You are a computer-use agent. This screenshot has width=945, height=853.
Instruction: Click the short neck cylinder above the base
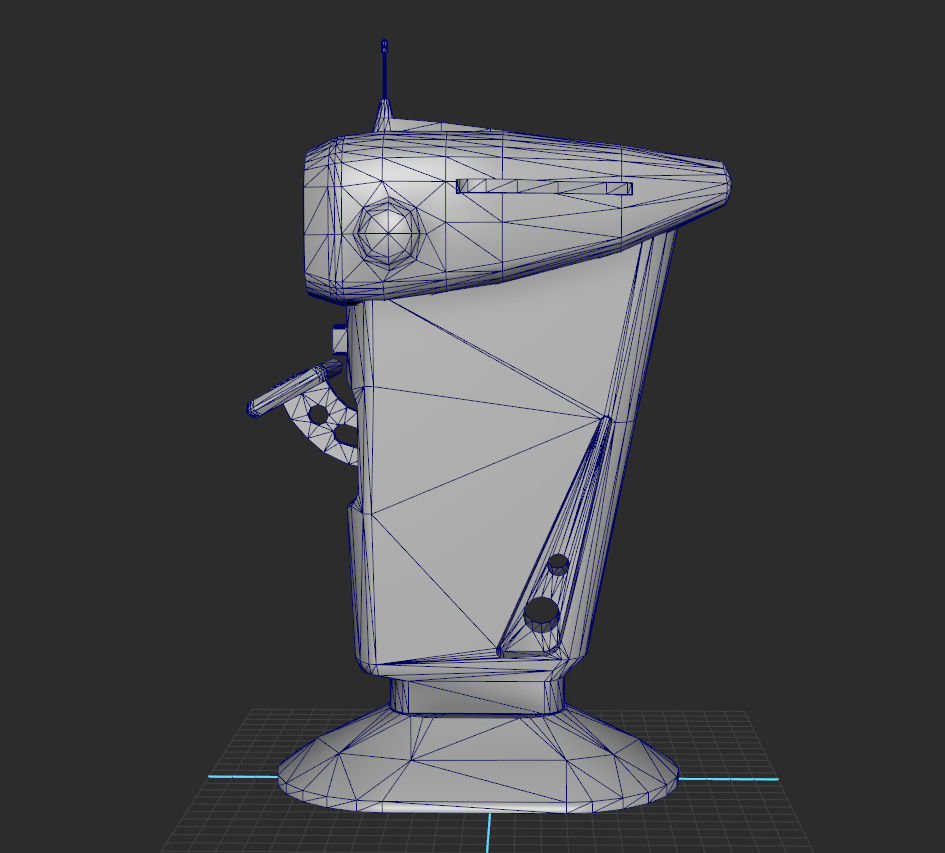[x=477, y=696]
